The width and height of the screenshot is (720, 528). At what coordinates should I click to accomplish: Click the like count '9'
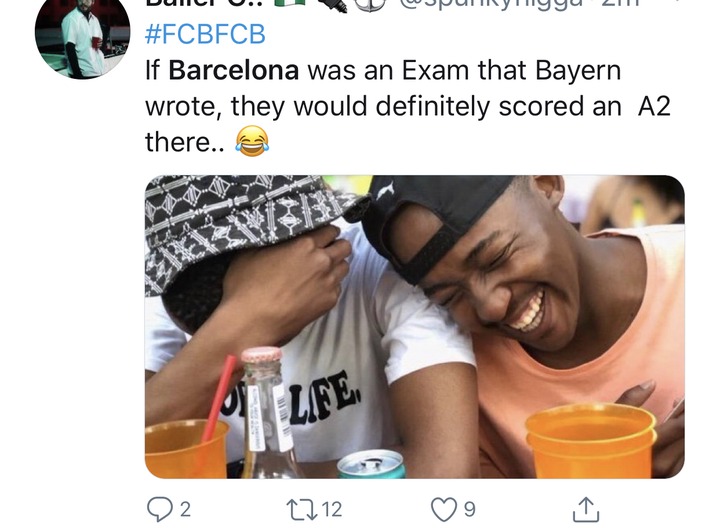[469, 510]
